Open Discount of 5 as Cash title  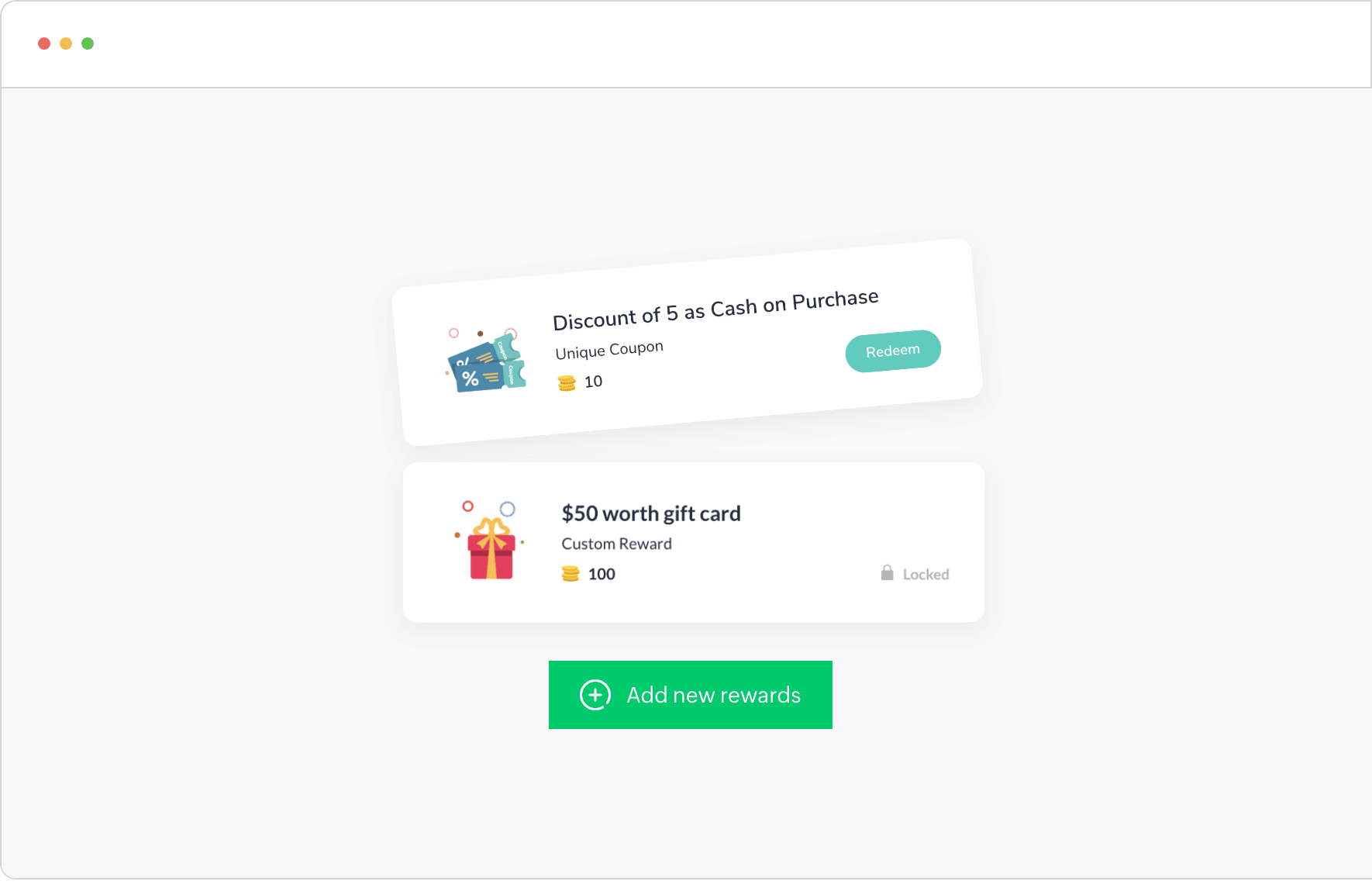tap(715, 309)
